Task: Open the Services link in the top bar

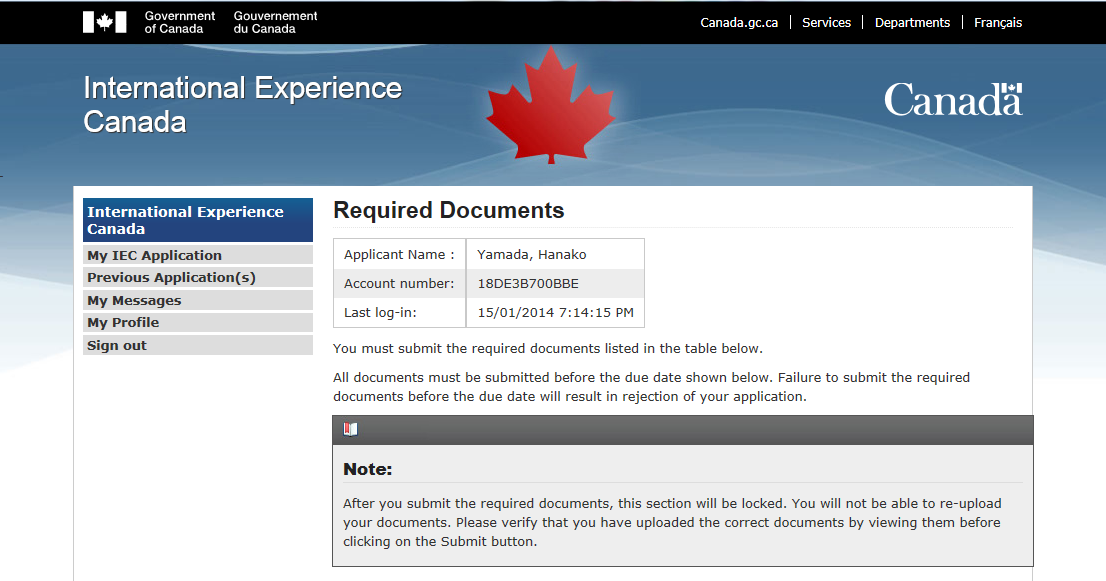Action: (826, 23)
